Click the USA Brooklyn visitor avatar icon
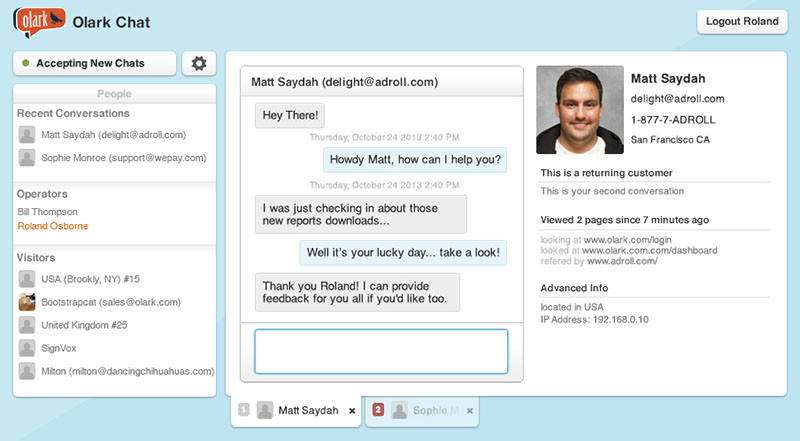Image resolution: width=800 pixels, height=441 pixels. [27, 278]
